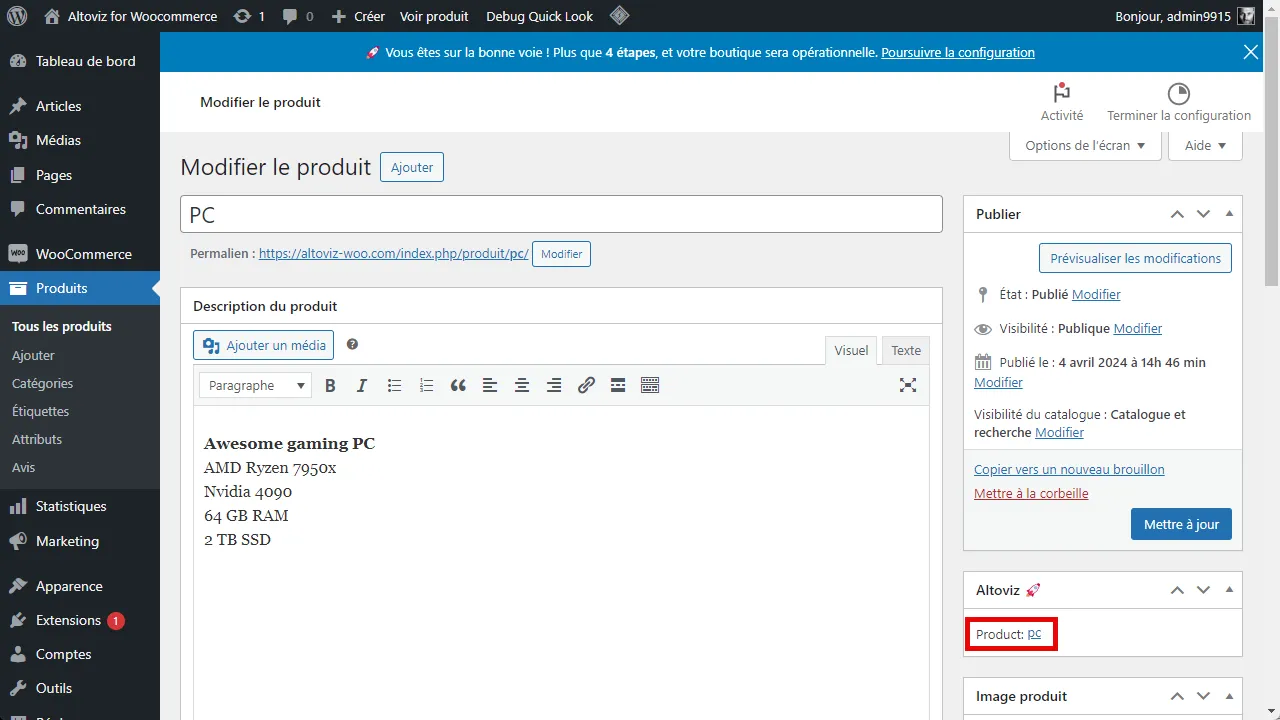The image size is (1280, 720).
Task: Click Ajouter un média button
Action: tap(263, 345)
